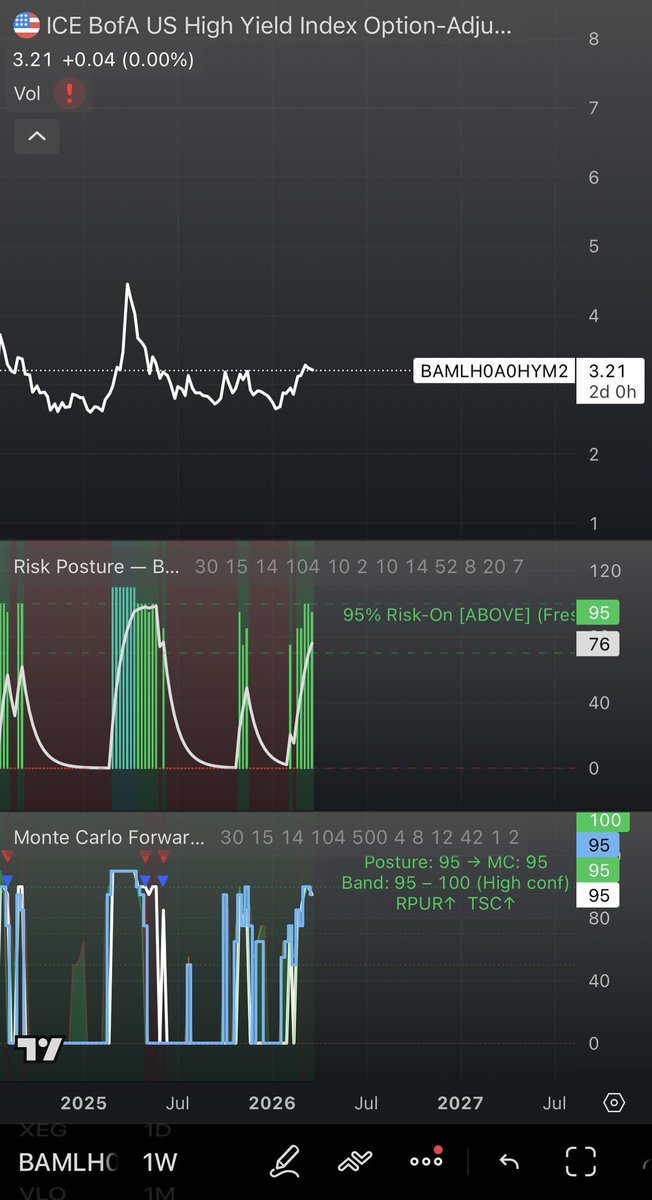Open chart settings hexagon icon
652x1200 pixels.
click(614, 1103)
